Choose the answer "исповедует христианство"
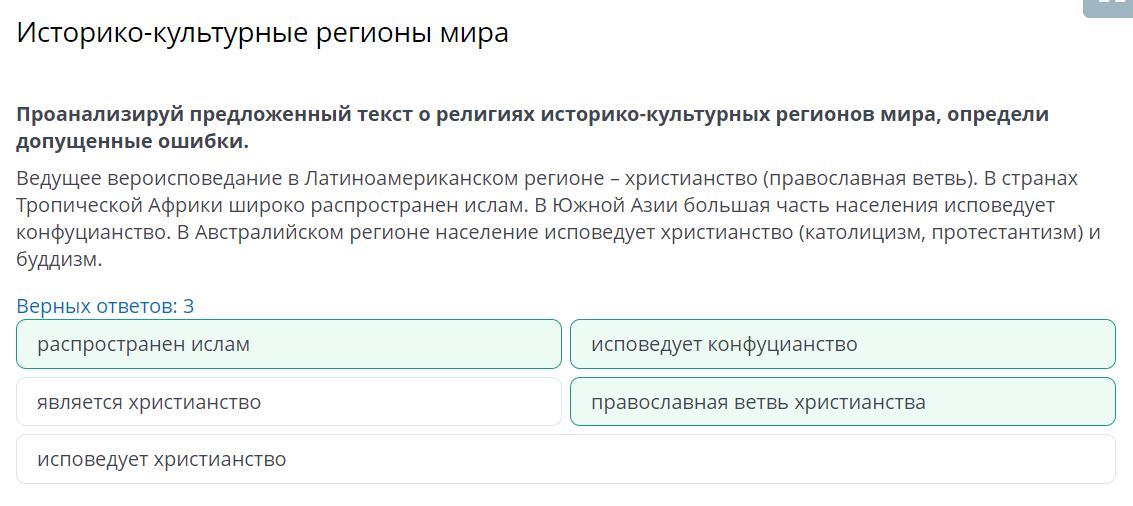This screenshot has height=506, width=1133. click(565, 459)
